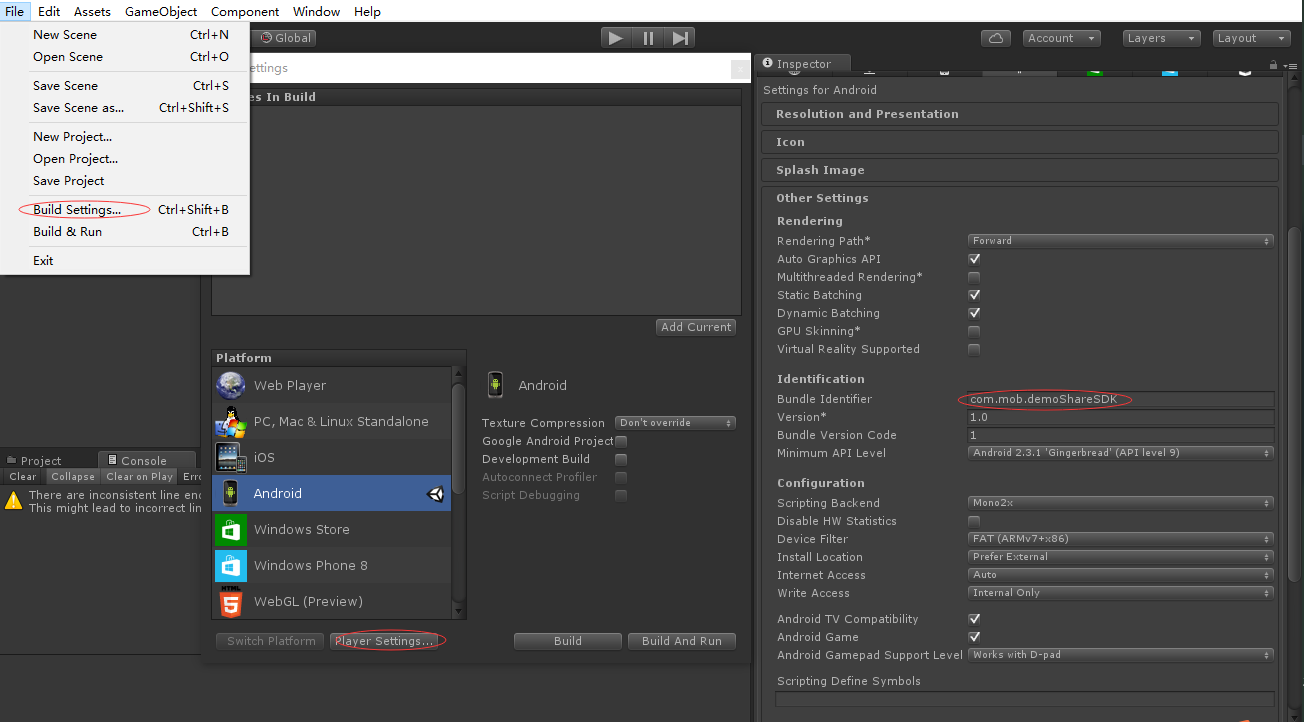Open Install Location dropdown

(x=1121, y=557)
